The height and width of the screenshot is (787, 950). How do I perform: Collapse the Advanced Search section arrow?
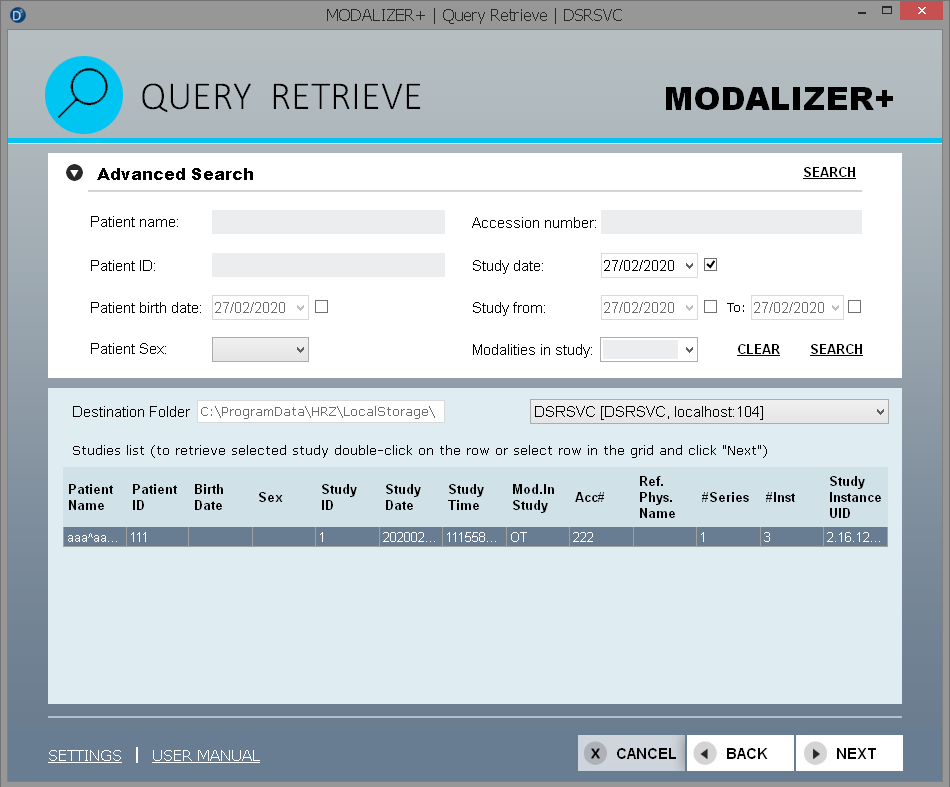click(x=74, y=173)
